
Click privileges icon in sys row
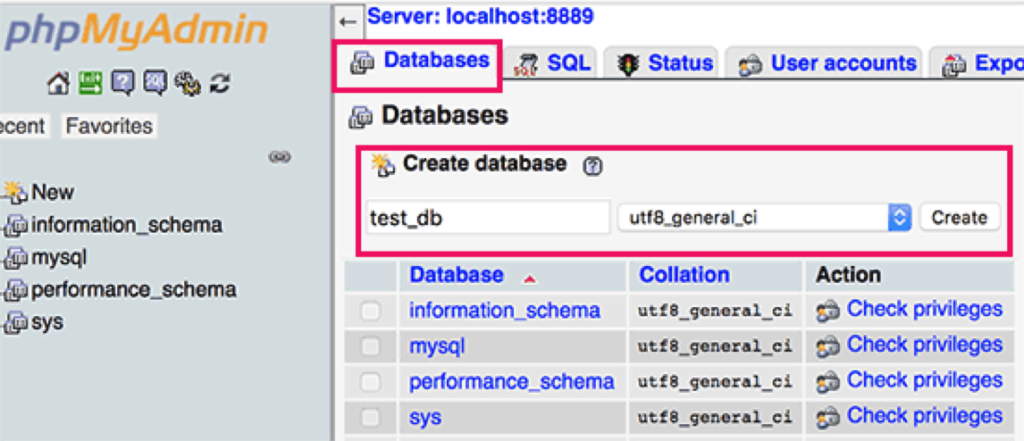(828, 417)
